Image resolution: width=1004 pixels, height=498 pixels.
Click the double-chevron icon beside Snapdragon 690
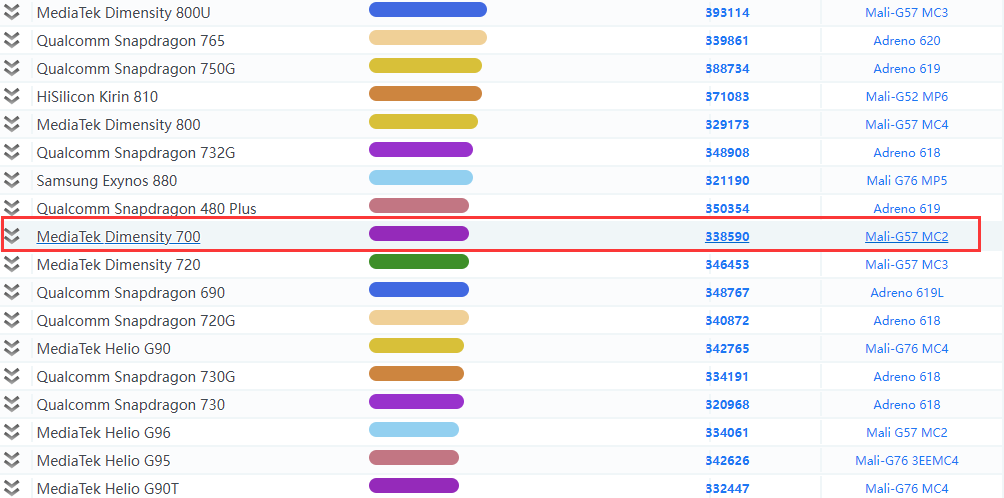coord(12,293)
